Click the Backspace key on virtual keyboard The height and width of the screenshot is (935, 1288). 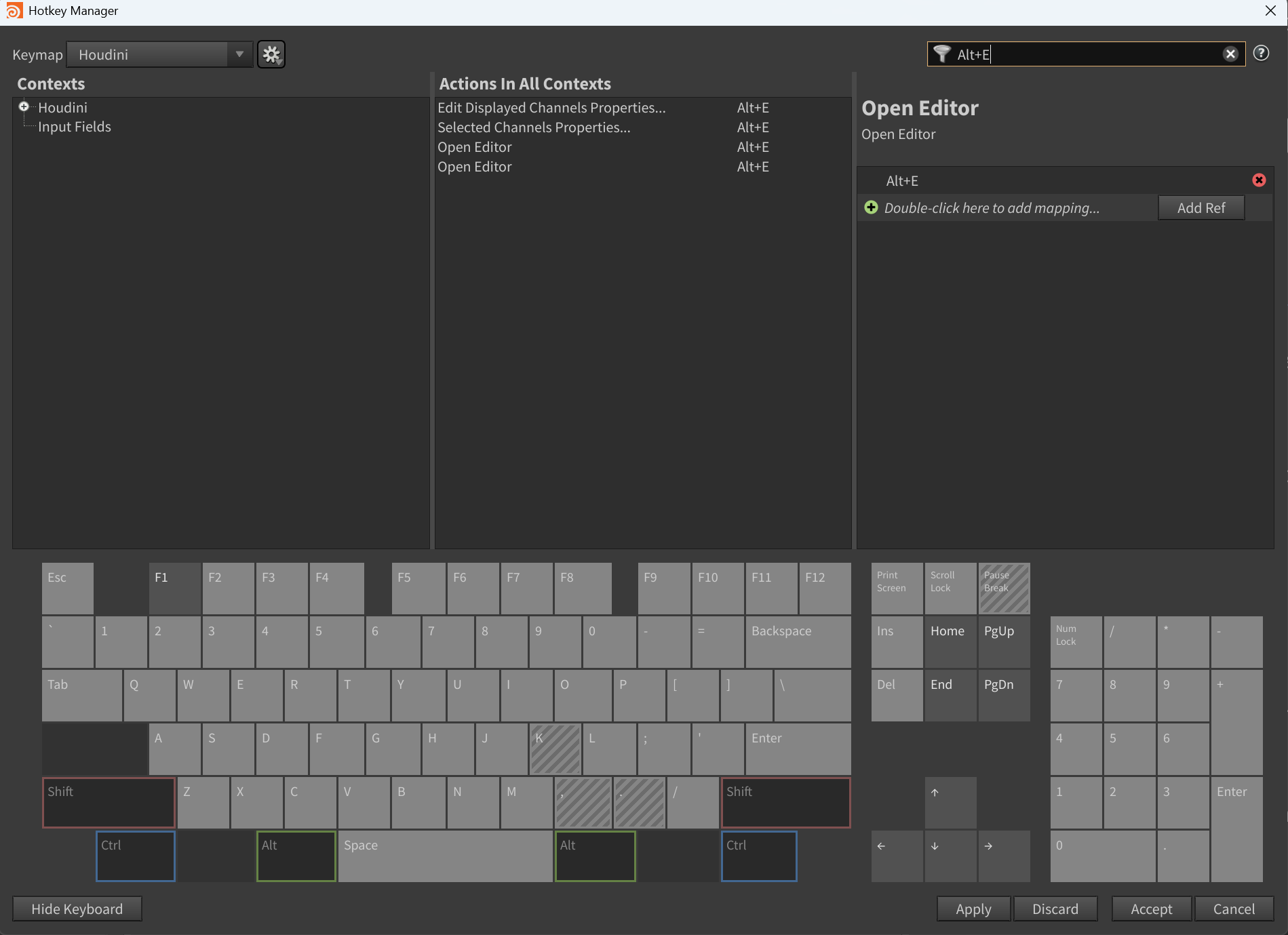tap(798, 642)
